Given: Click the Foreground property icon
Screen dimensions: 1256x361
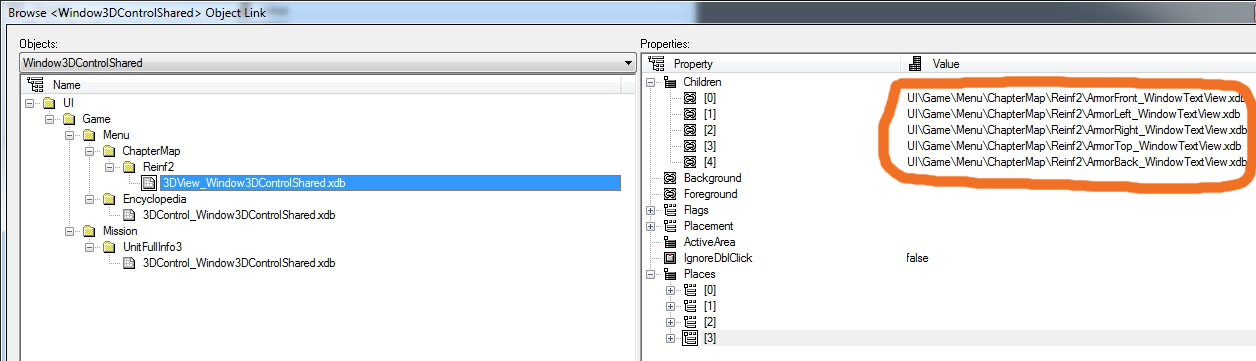Looking at the screenshot, I should 671,194.
